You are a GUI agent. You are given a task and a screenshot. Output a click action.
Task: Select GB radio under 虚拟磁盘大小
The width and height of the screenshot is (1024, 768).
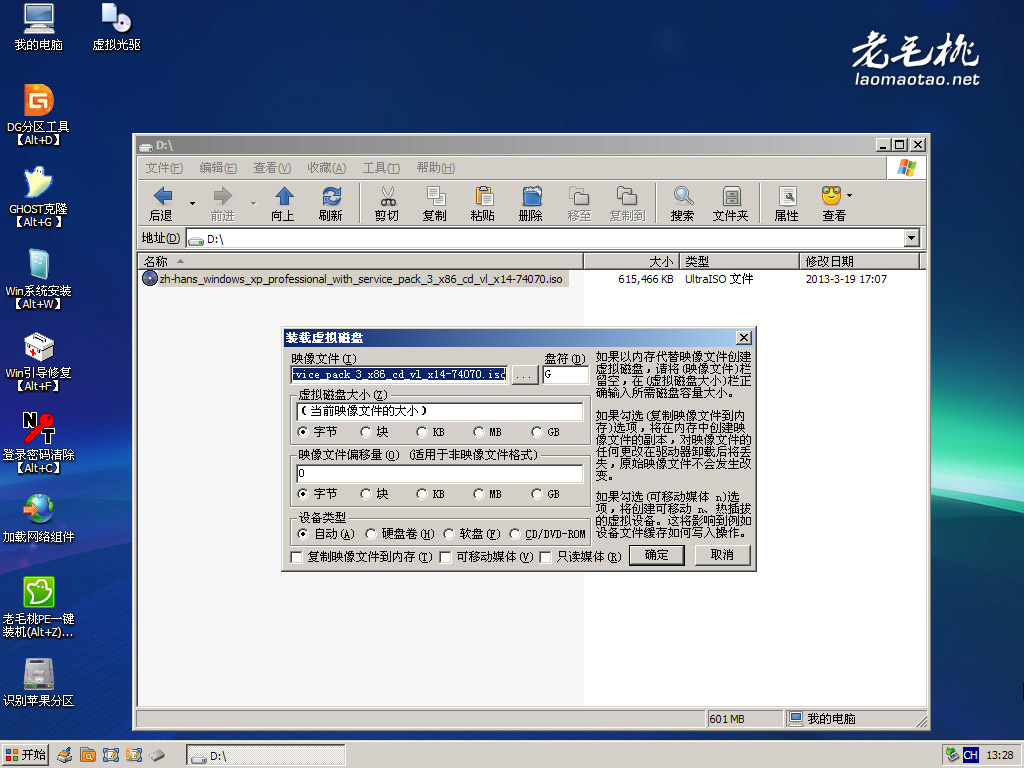point(537,432)
